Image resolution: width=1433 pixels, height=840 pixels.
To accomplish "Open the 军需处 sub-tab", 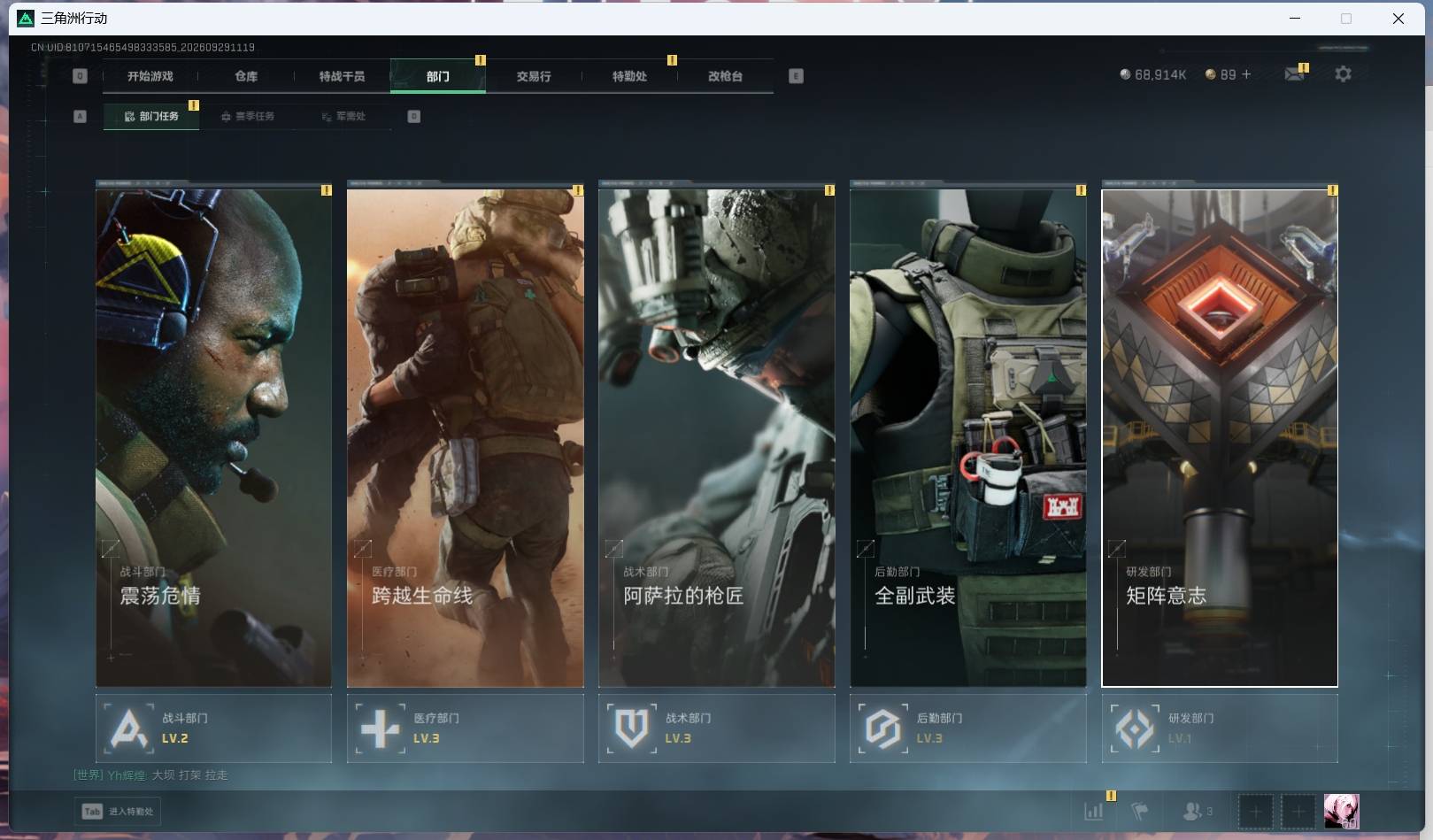I will coord(343,116).
